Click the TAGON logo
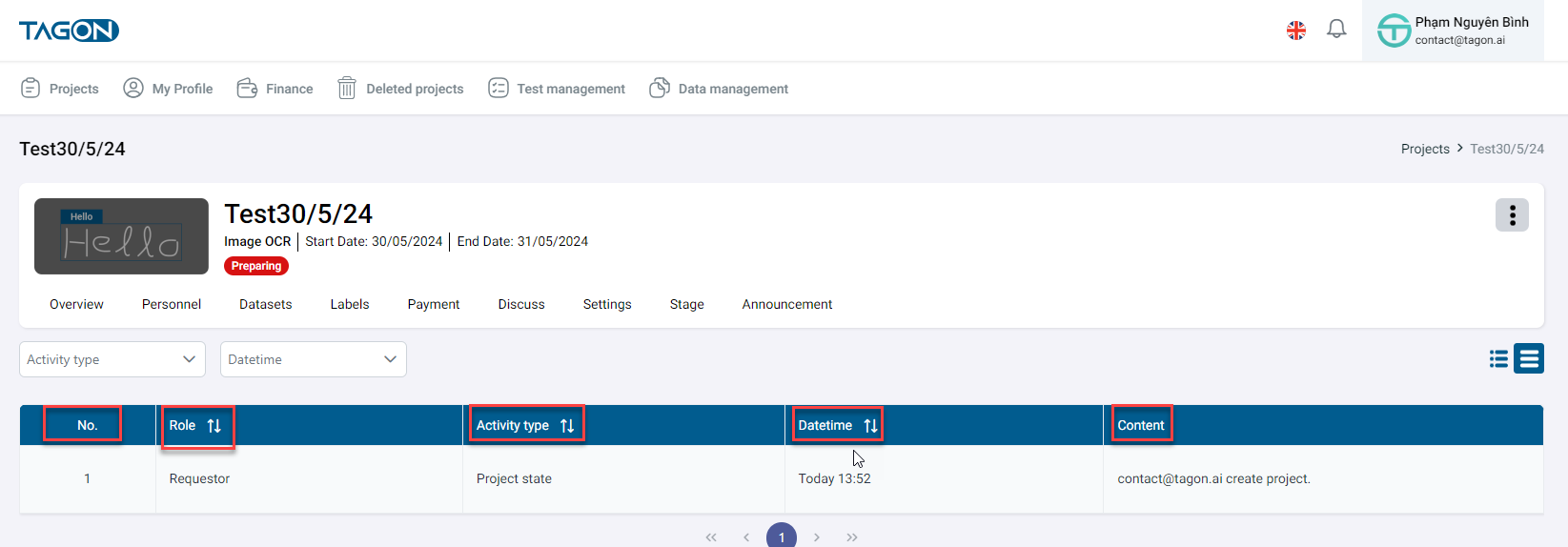Viewport: 1568px width, 547px height. (x=69, y=30)
